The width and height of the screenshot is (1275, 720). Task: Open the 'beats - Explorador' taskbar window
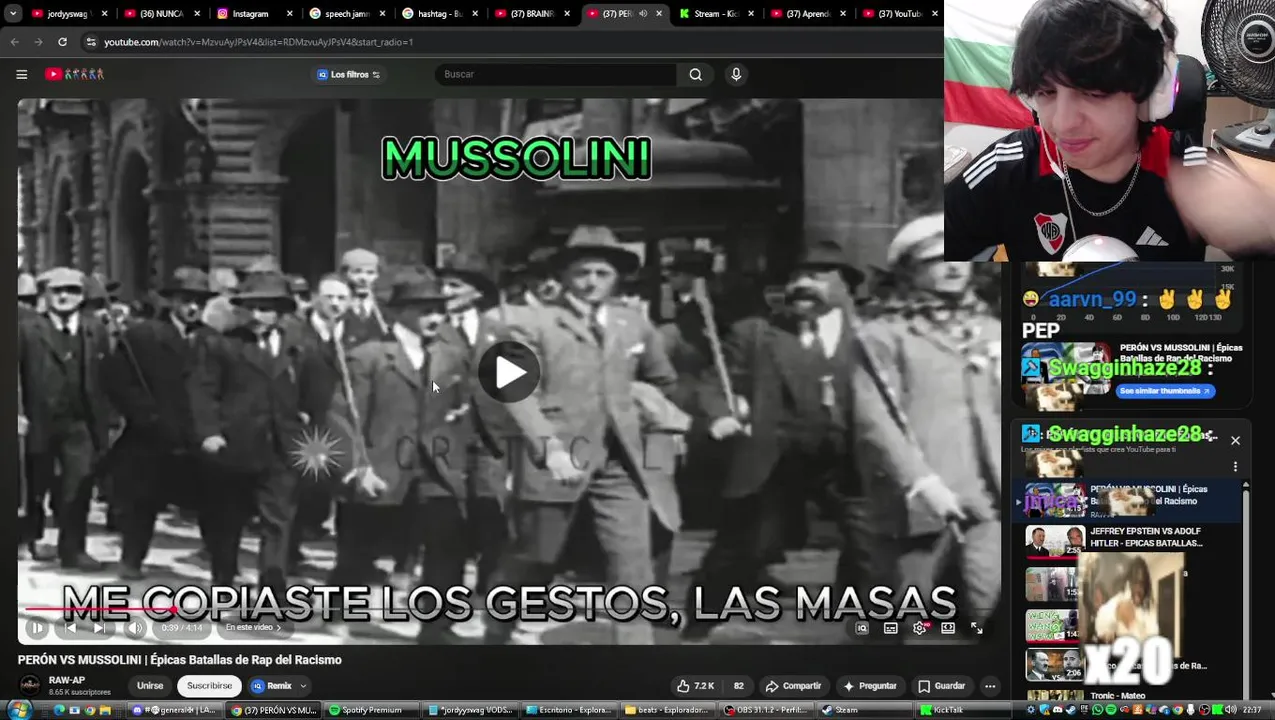point(666,710)
